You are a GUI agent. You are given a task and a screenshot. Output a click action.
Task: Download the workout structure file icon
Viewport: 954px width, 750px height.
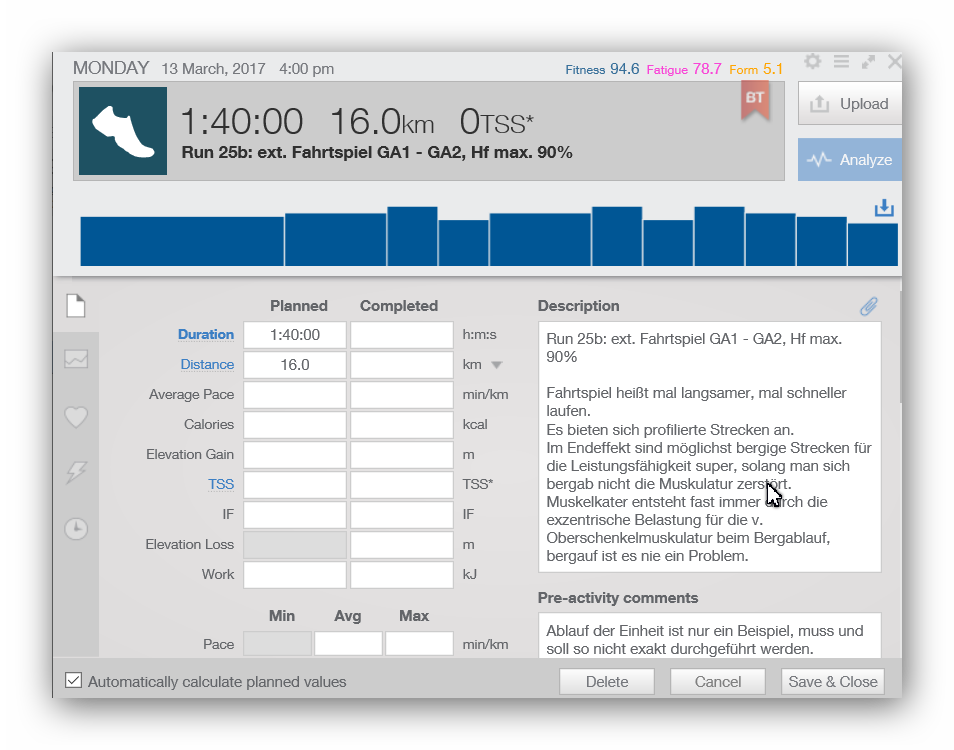884,208
